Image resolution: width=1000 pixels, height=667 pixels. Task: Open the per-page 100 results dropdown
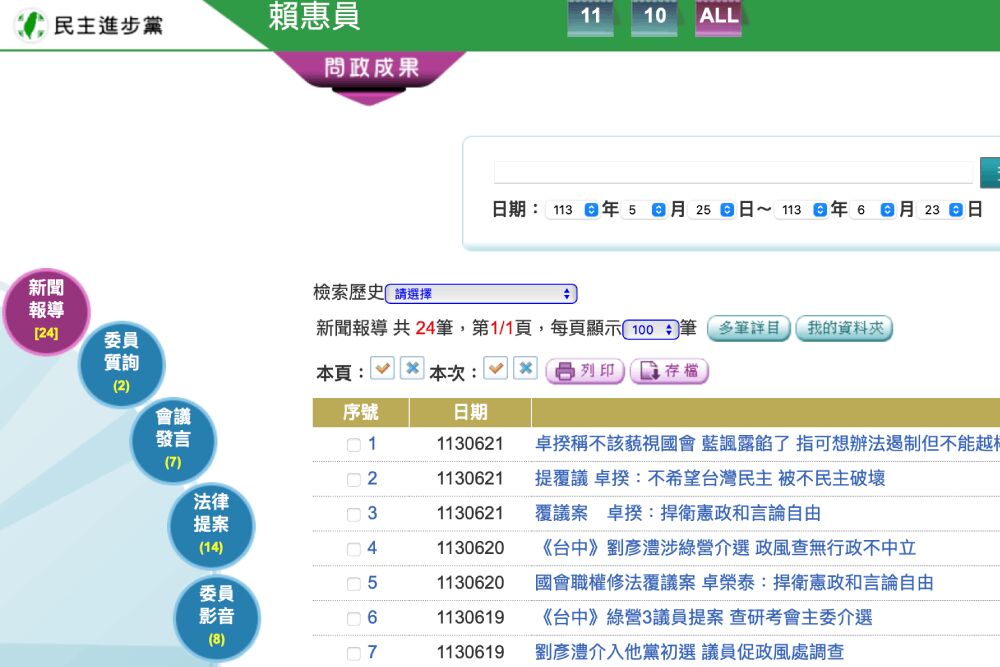[651, 330]
